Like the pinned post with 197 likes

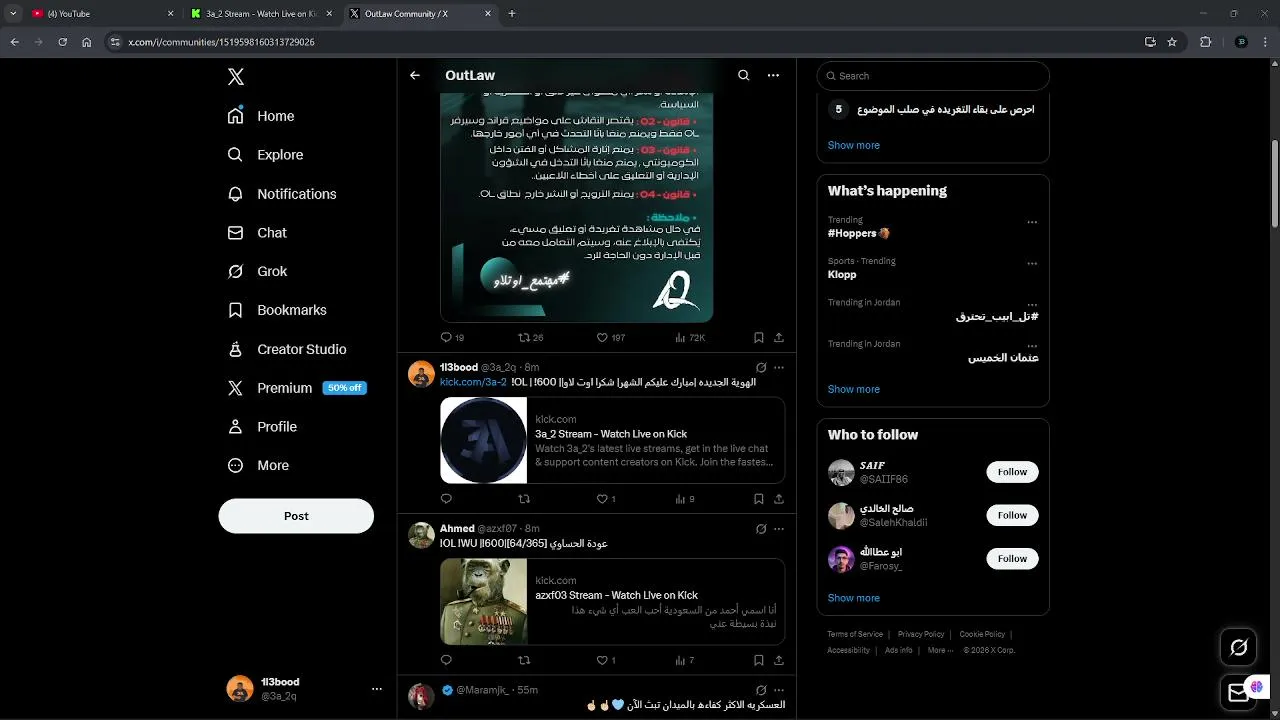pyautogui.click(x=610, y=338)
